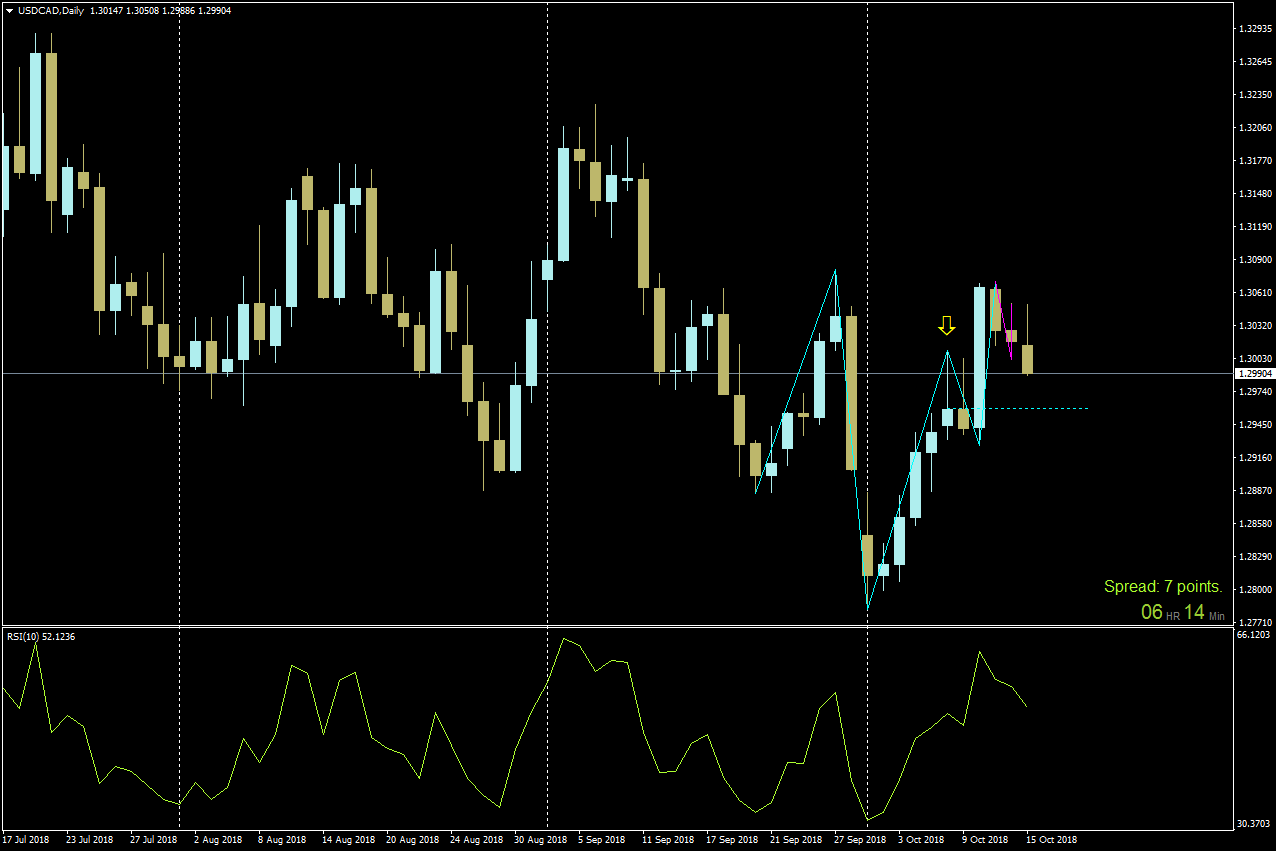Click price level 1.28000 on the axis
Image resolution: width=1276 pixels, height=851 pixels.
point(1254,590)
